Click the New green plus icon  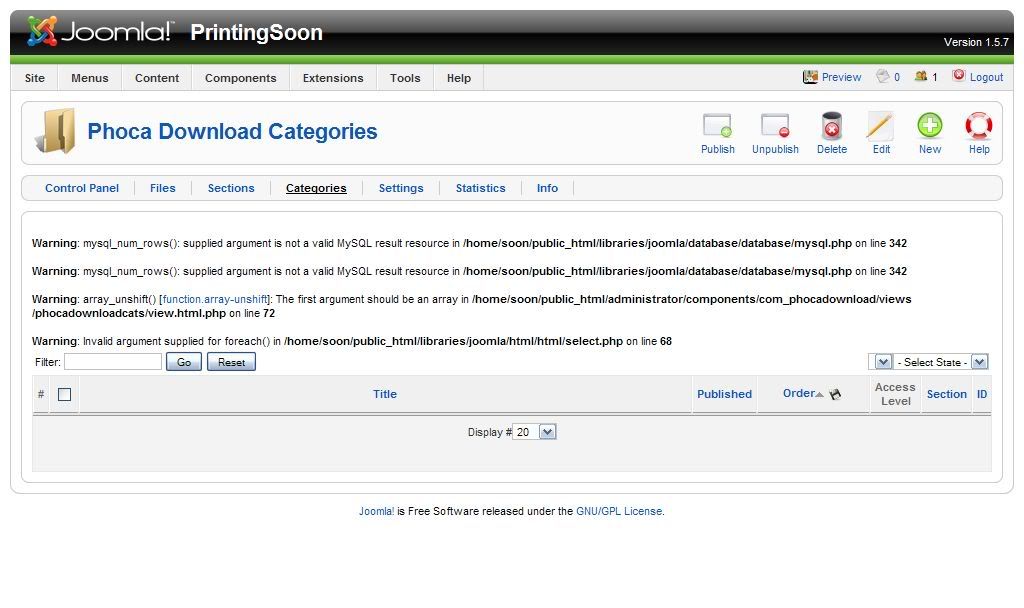pos(929,125)
